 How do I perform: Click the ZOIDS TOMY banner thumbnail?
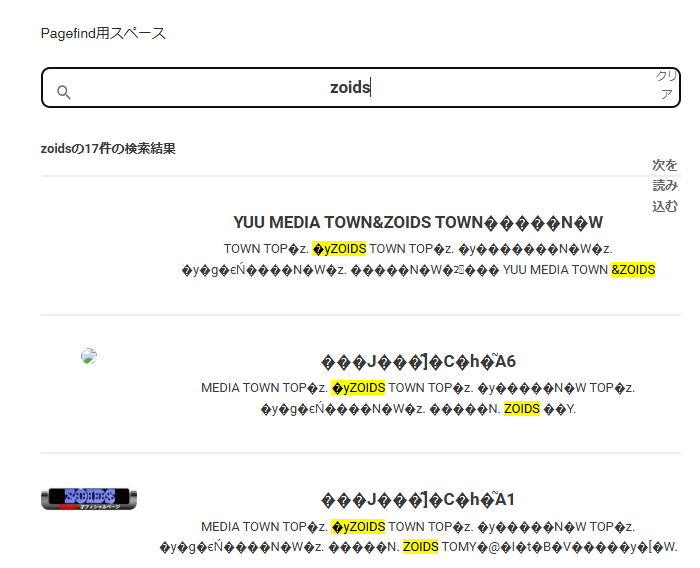[89, 499]
